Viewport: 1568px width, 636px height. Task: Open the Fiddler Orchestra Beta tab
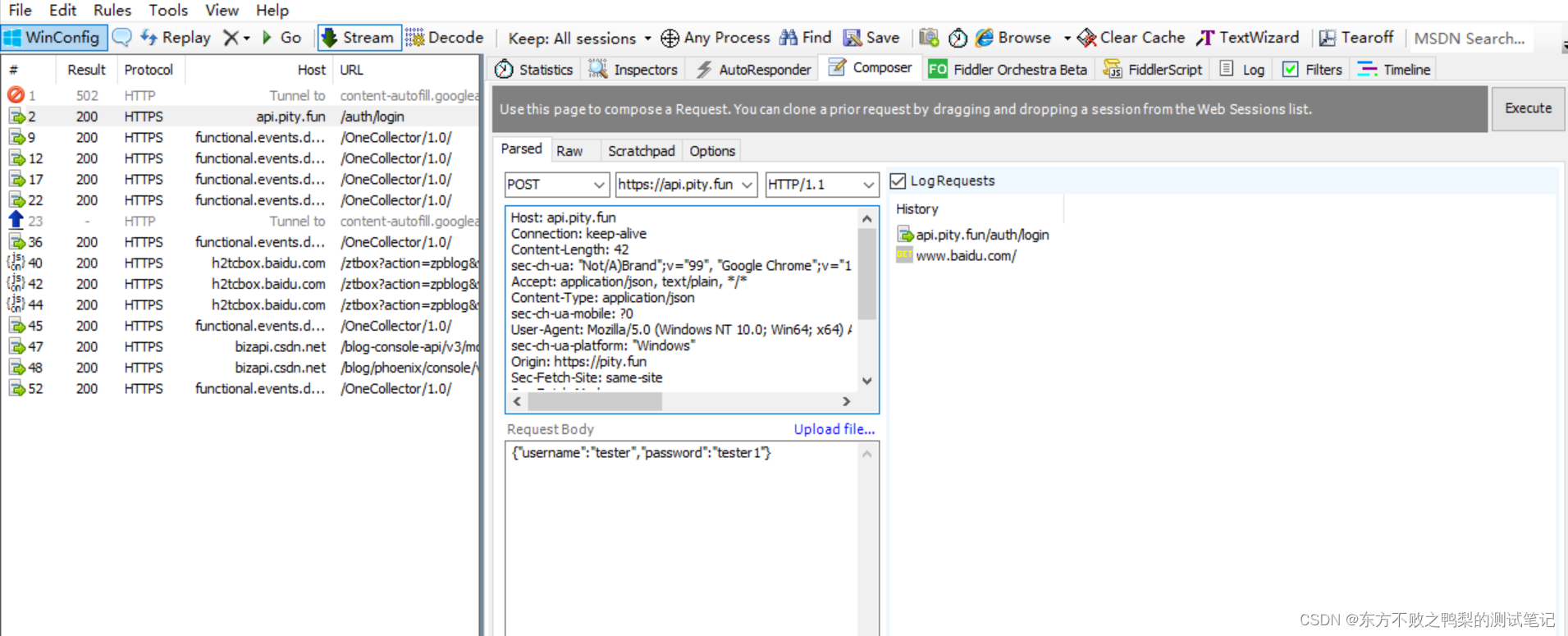pos(1008,70)
